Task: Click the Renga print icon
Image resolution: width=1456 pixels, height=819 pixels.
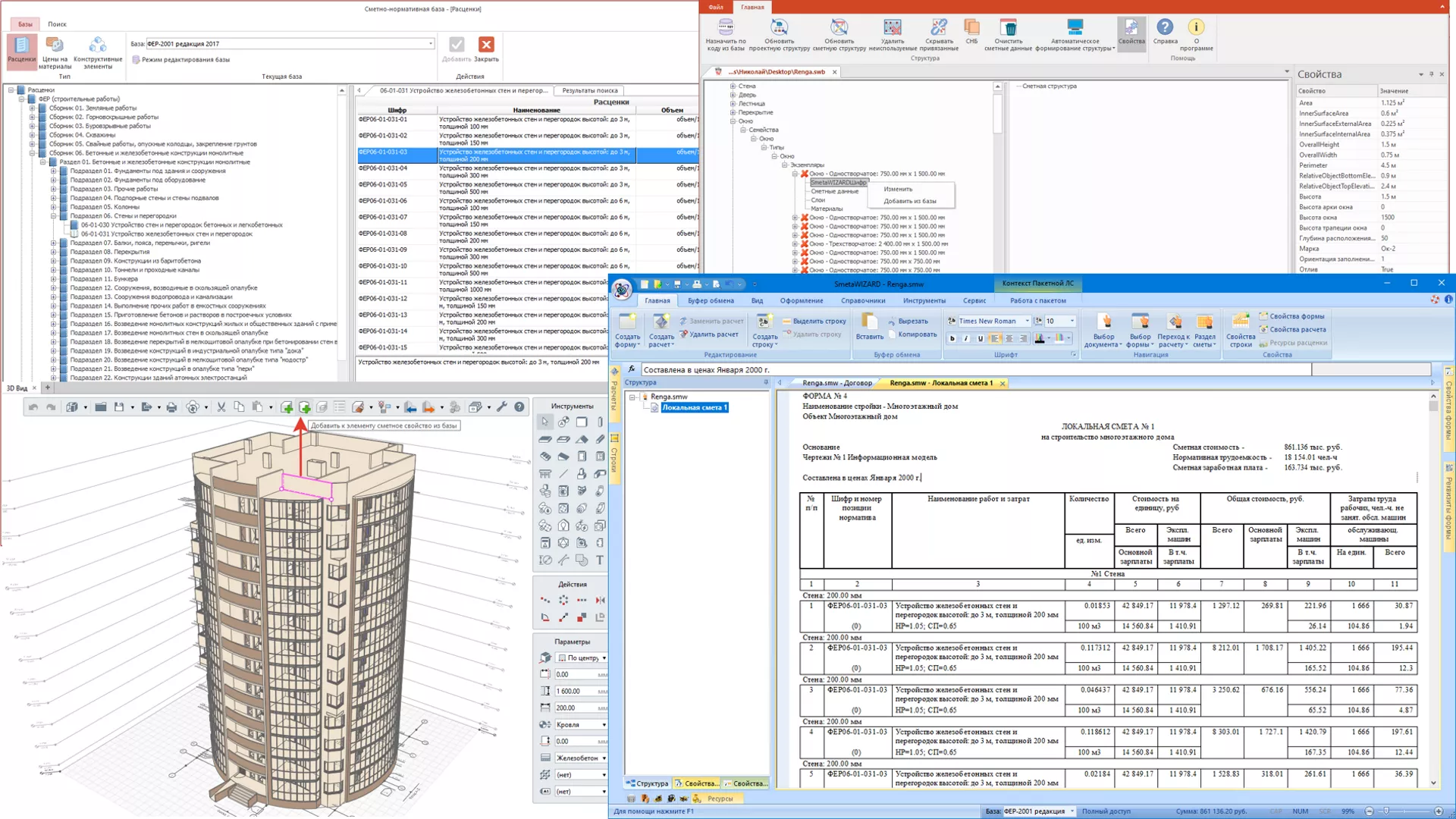Action: tap(171, 407)
